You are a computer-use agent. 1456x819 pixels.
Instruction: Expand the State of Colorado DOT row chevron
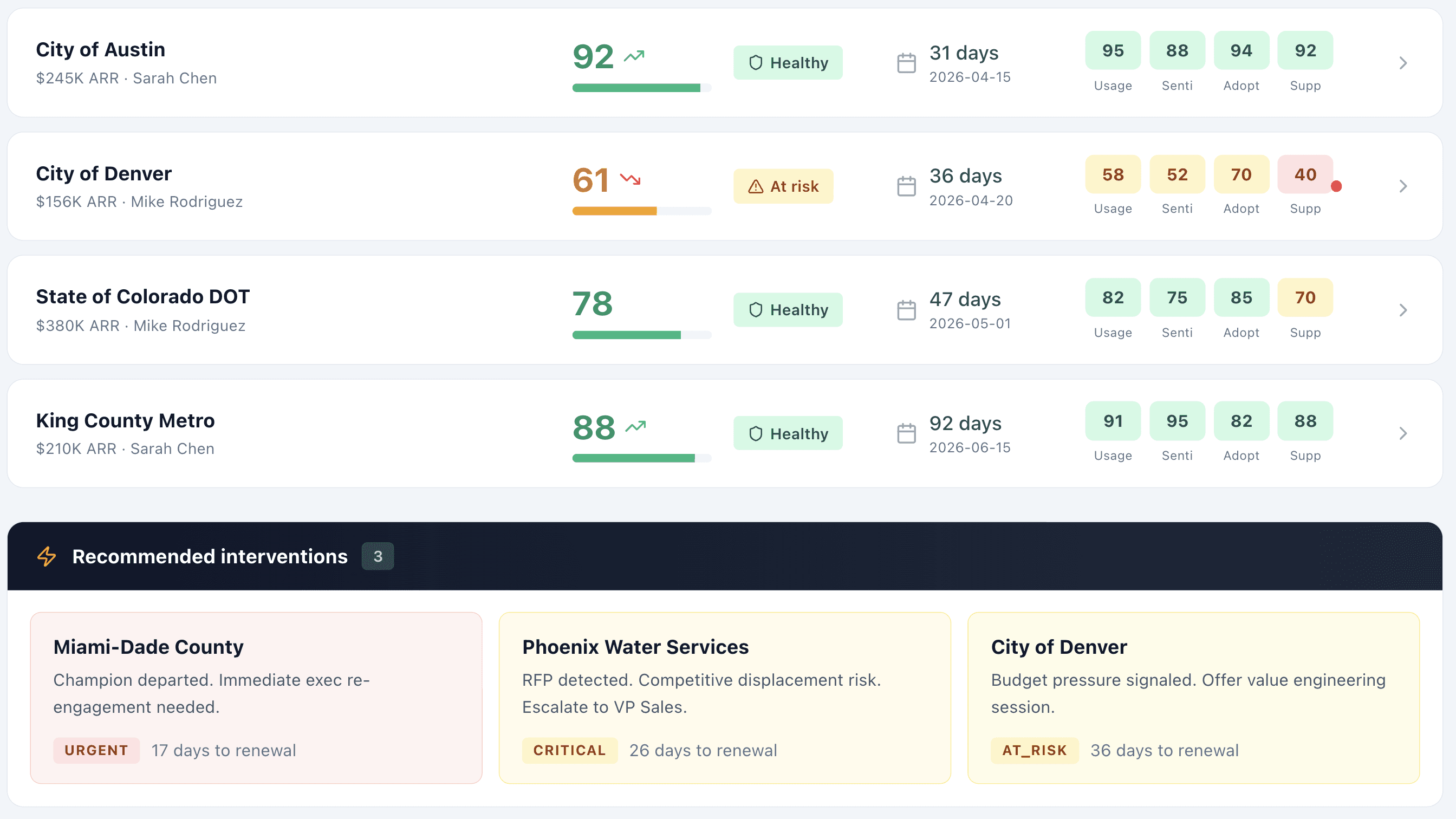(1403, 310)
